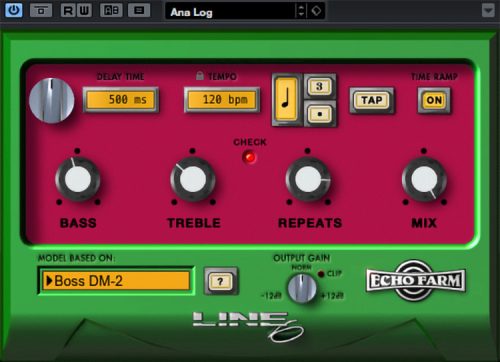Step presets with the up/down arrows

(x=301, y=11)
